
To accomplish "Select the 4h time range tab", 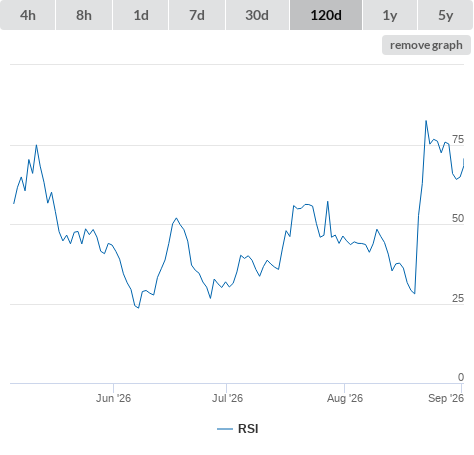I will [x=28, y=15].
